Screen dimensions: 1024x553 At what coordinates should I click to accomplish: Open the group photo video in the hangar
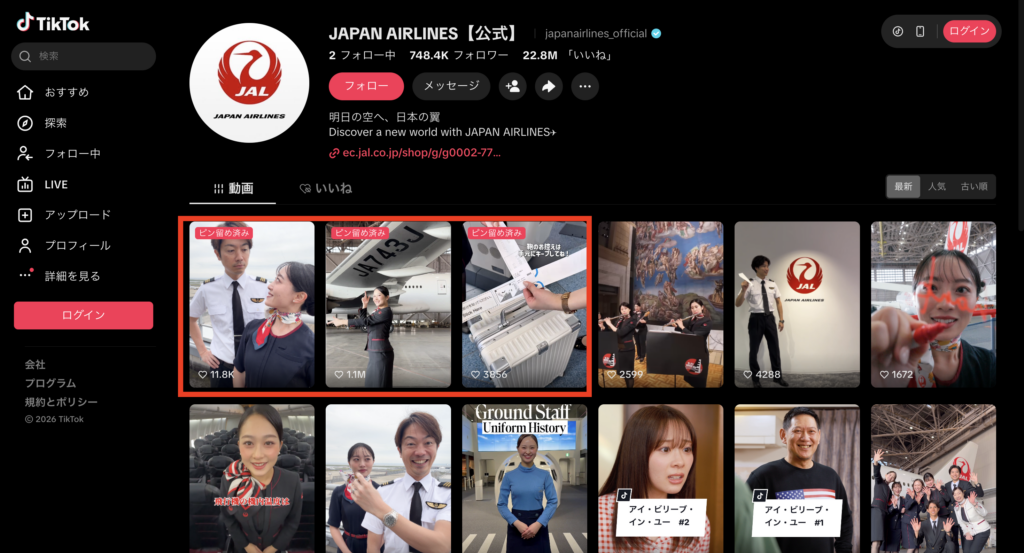[x=933, y=479]
